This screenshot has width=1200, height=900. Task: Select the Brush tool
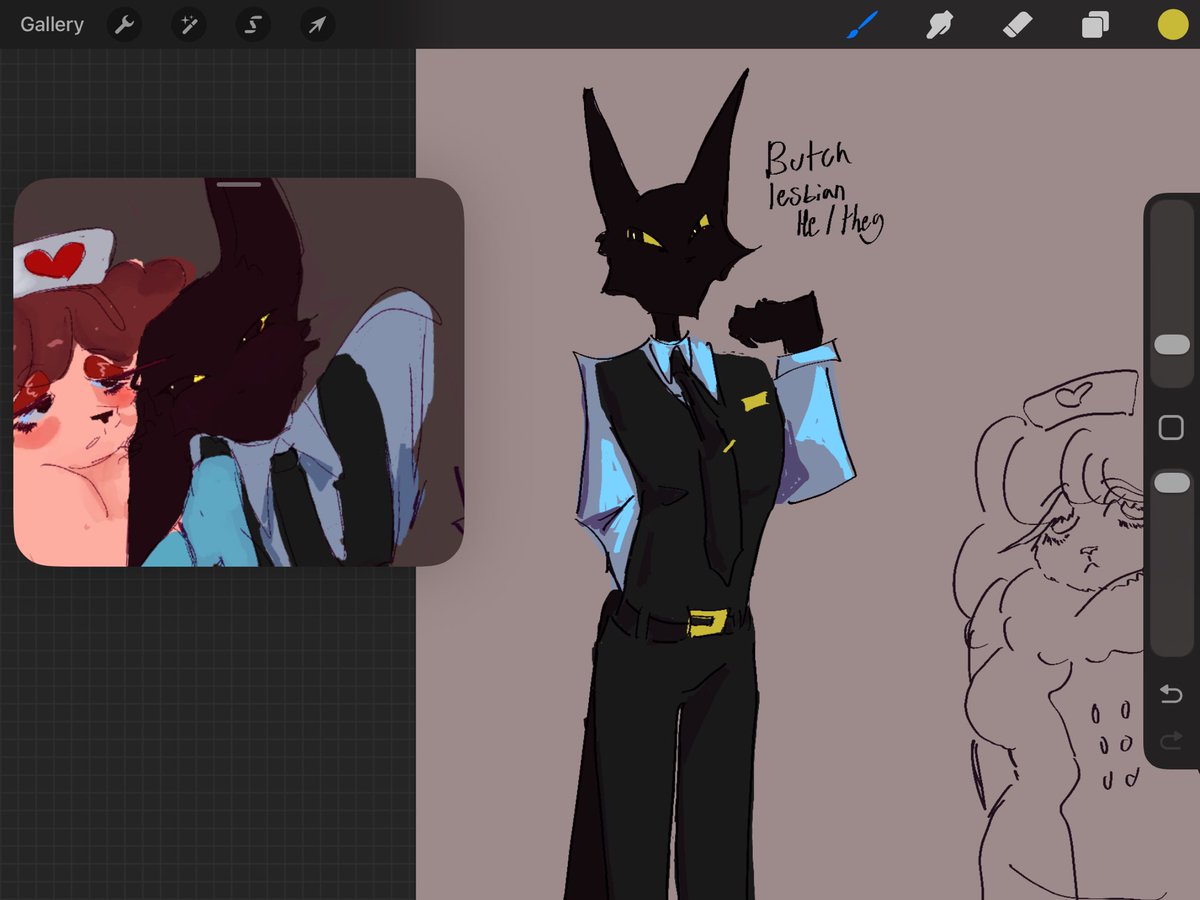[862, 25]
